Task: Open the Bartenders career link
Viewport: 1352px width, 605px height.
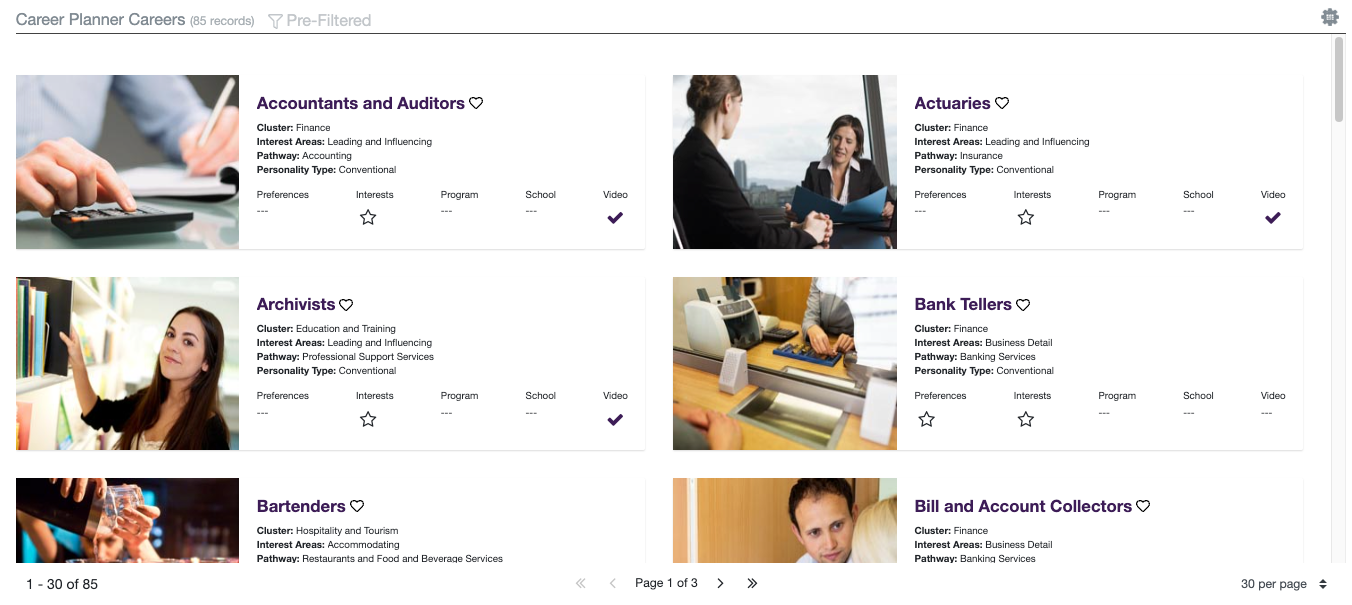Action: coord(301,506)
